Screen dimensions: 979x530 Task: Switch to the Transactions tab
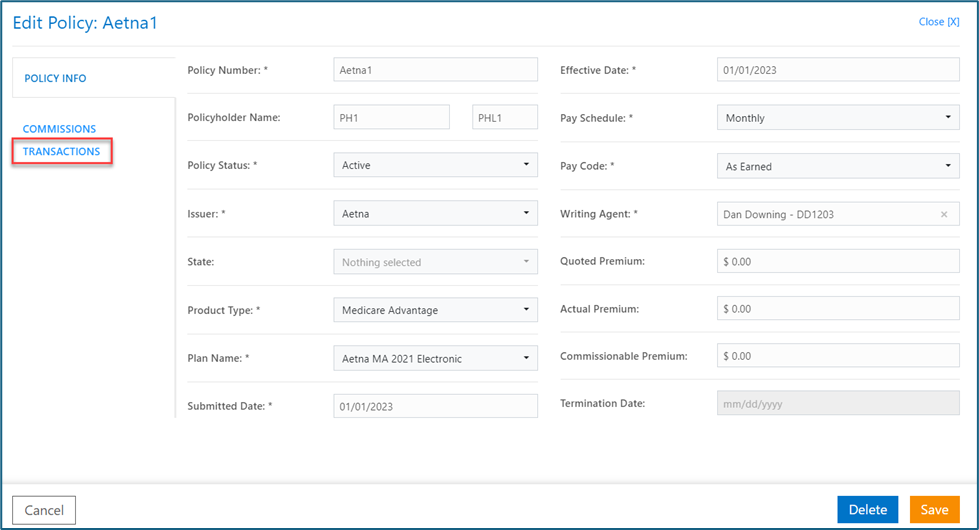[62, 152]
